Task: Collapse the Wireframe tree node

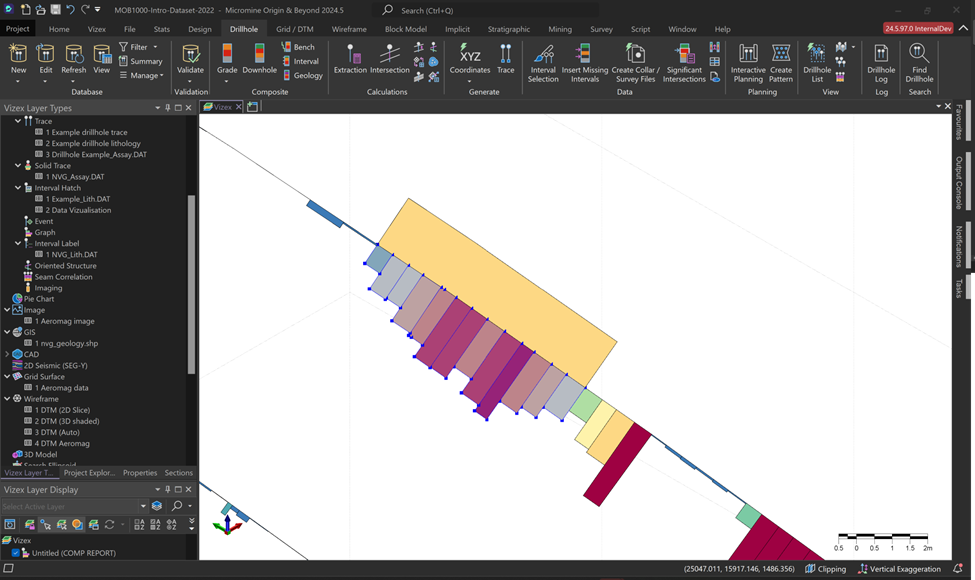Action: 7,399
